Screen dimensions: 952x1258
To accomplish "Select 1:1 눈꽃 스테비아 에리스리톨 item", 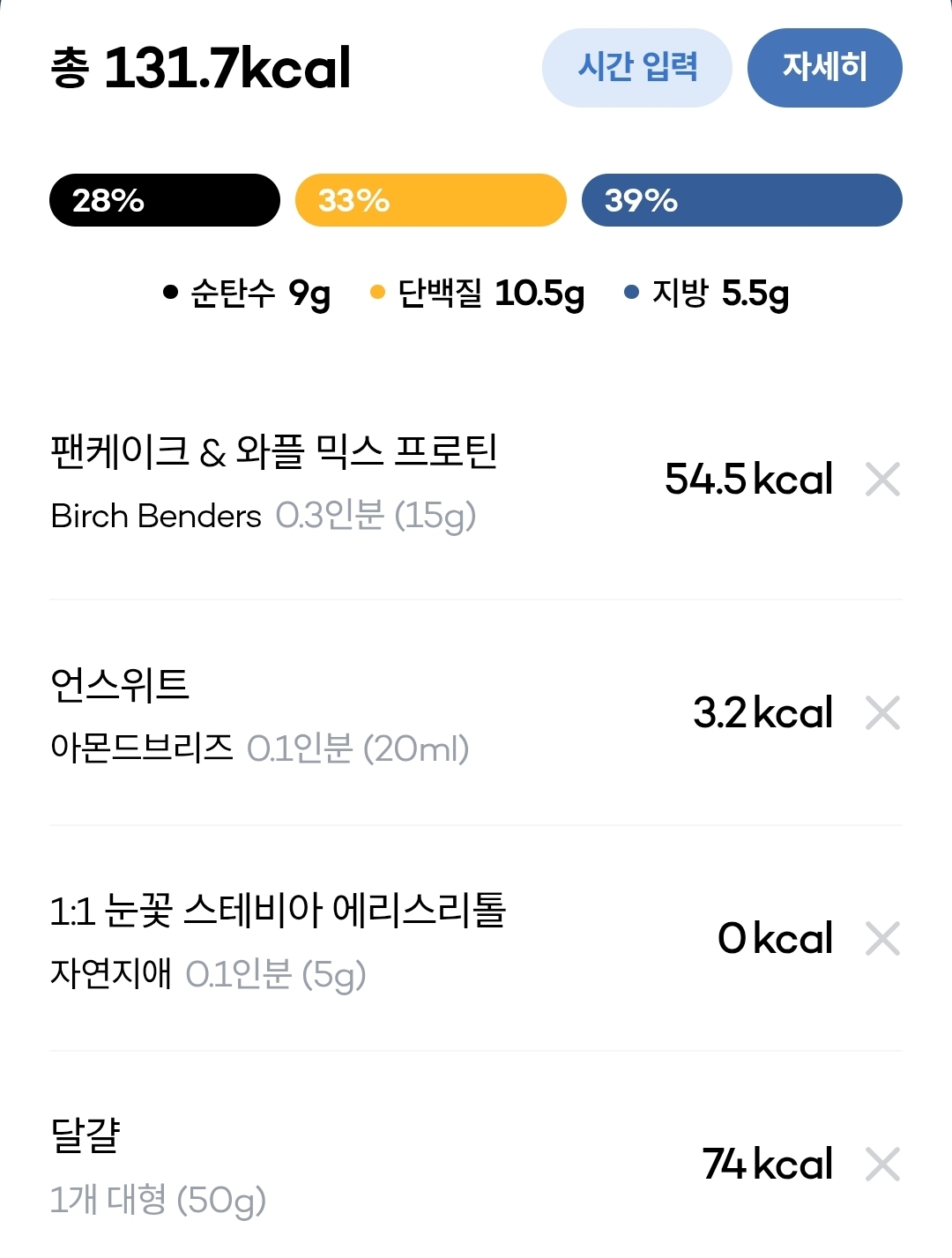I will coord(278,911).
